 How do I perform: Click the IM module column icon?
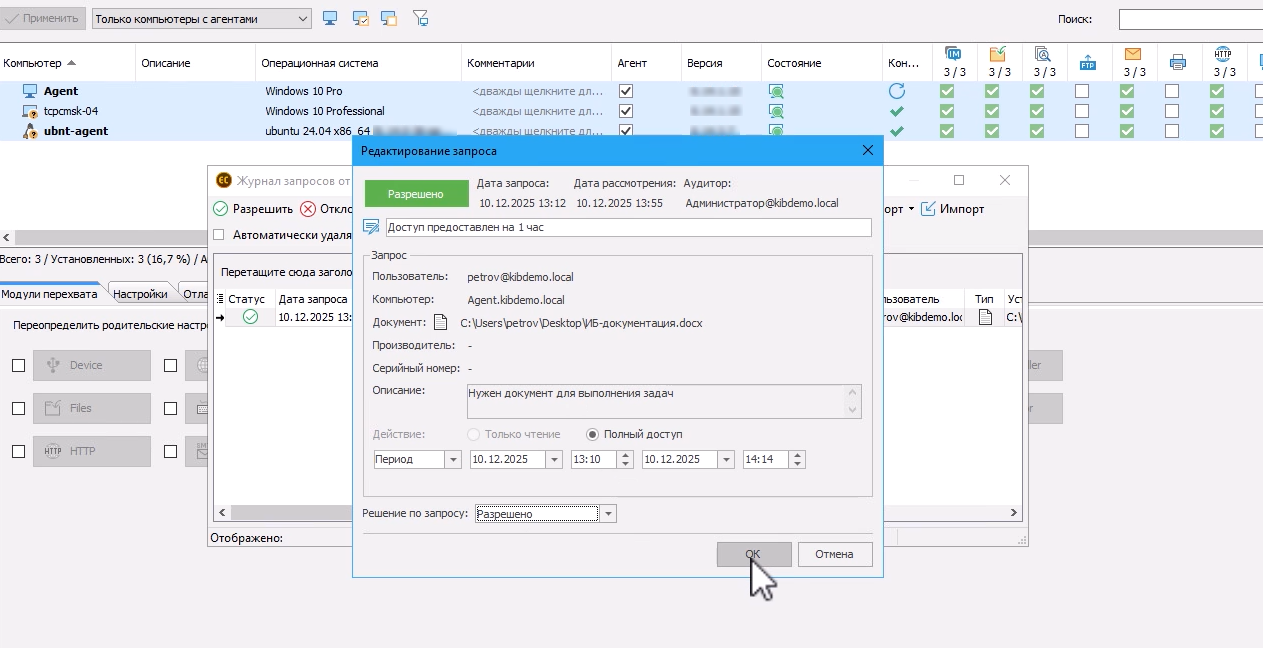coord(954,54)
